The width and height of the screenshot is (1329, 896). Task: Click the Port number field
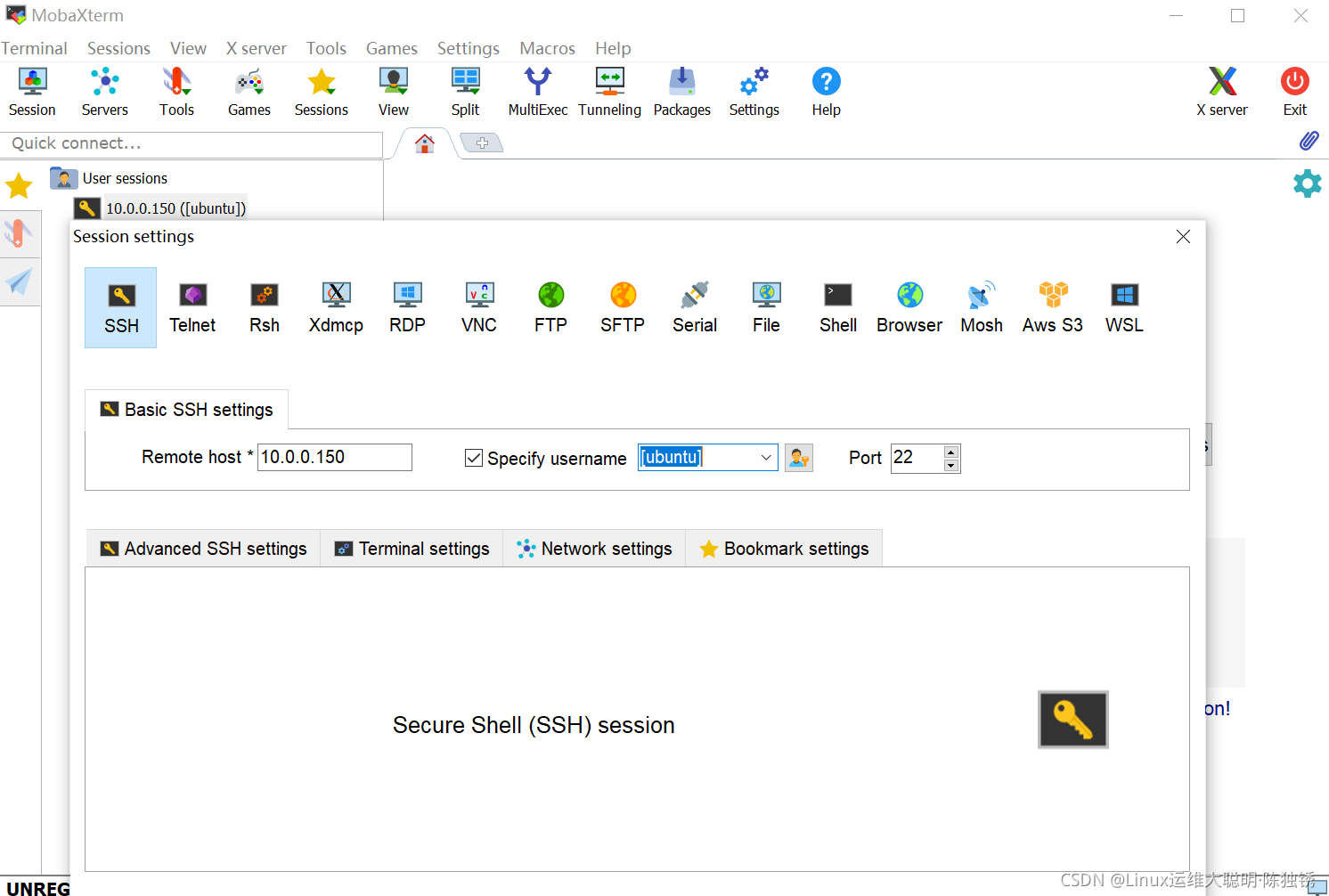[917, 458]
